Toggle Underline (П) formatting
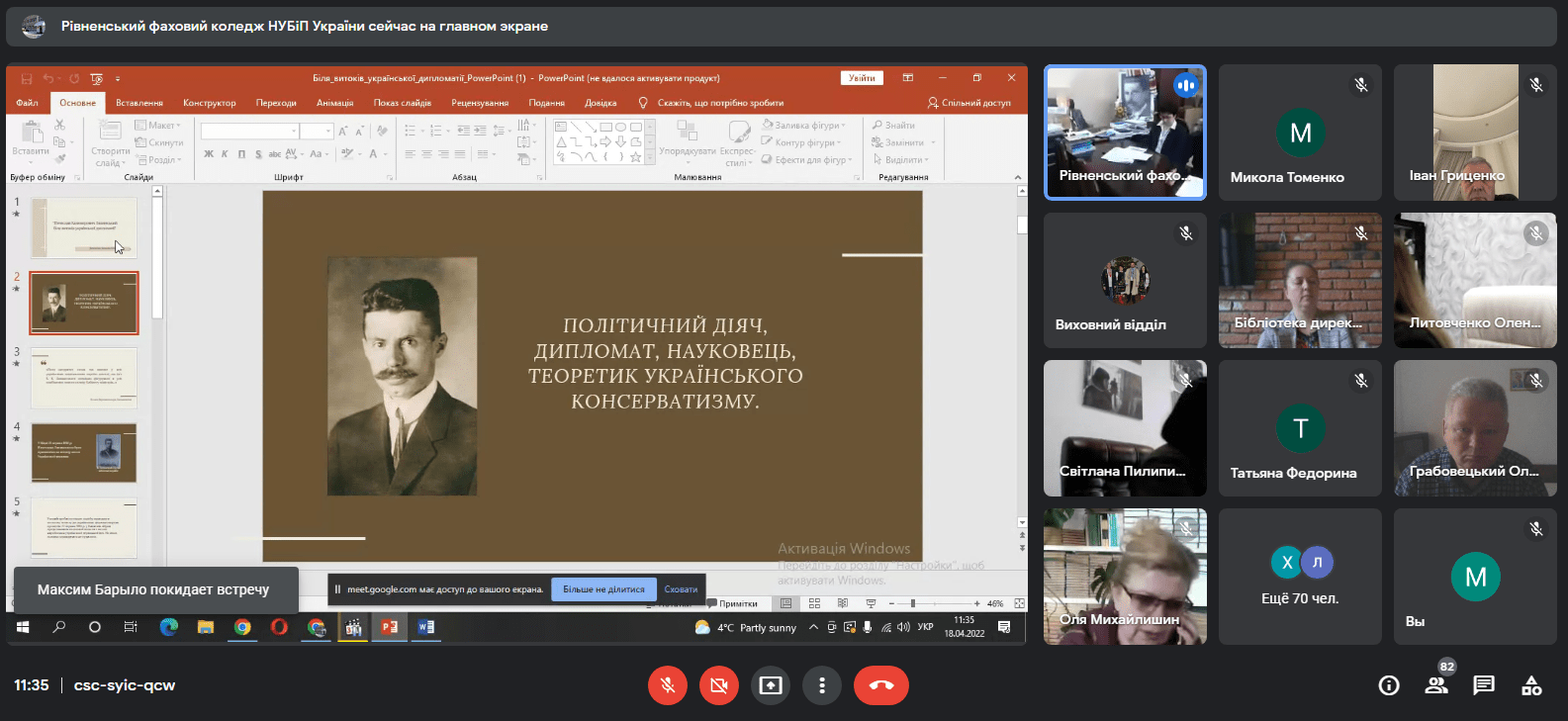Screen dimensions: 1568x721 point(241,154)
